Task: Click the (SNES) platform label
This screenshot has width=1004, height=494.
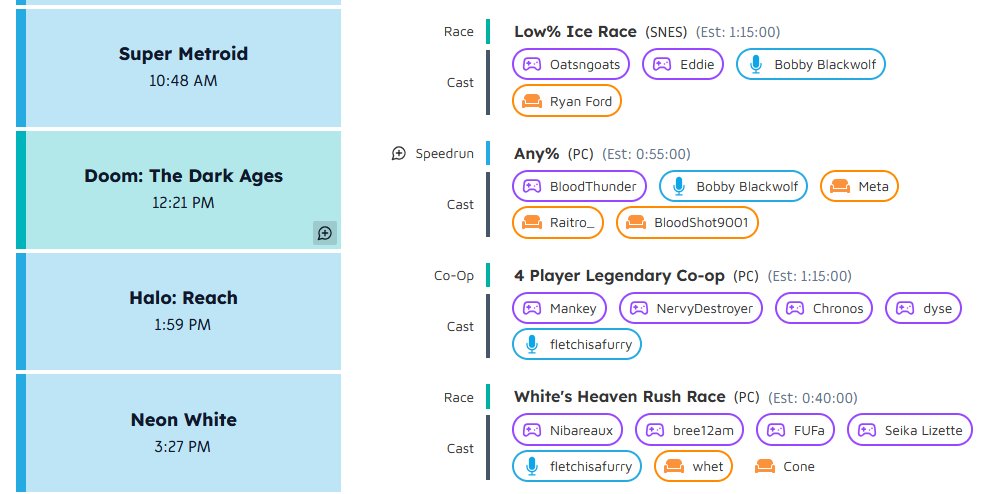Action: (x=666, y=32)
